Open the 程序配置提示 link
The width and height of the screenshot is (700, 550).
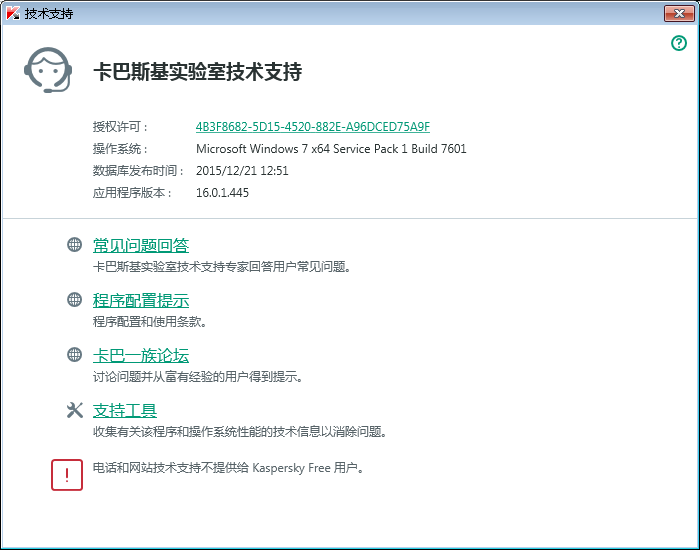pyautogui.click(x=141, y=300)
